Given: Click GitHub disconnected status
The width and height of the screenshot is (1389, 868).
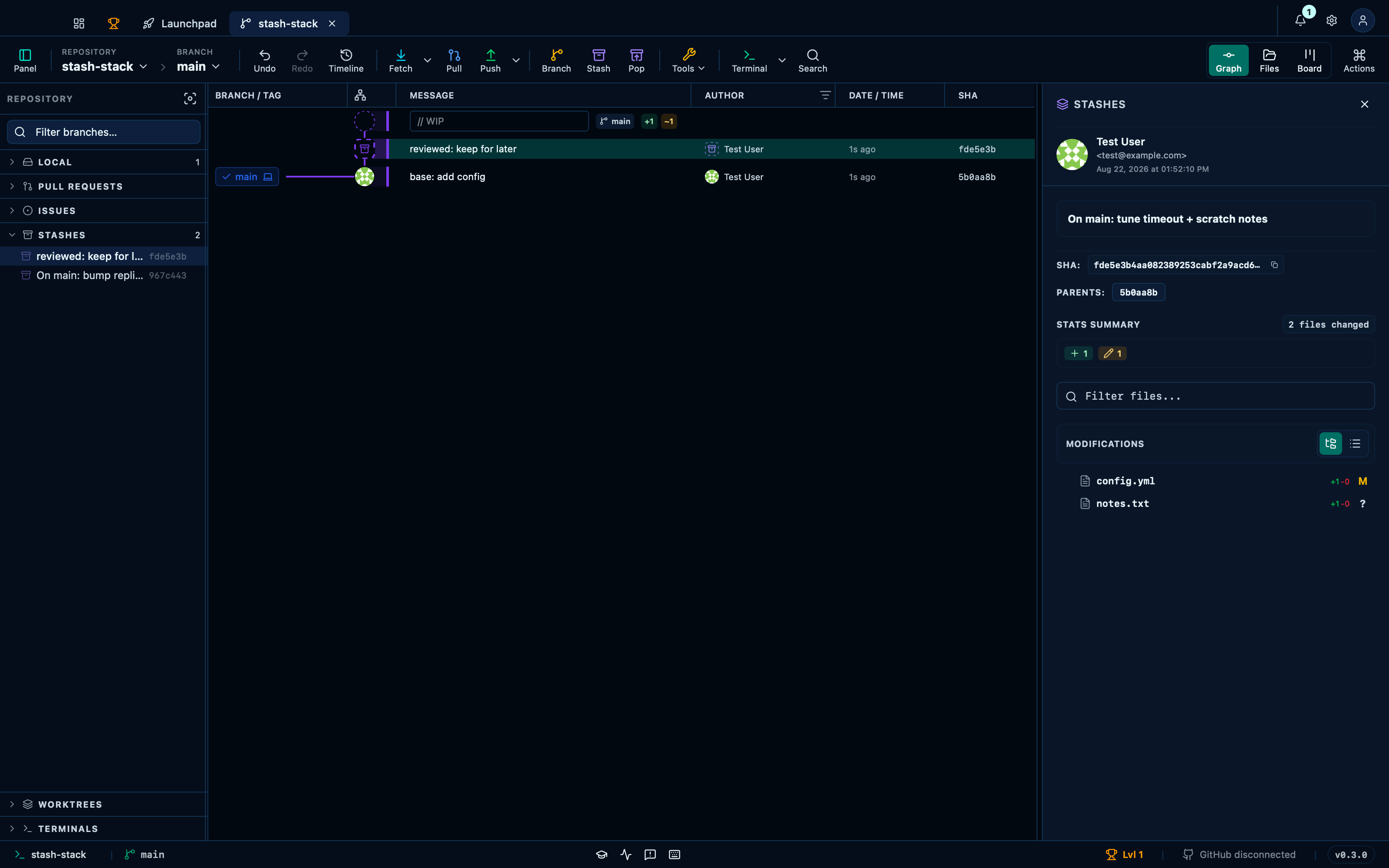Looking at the screenshot, I should (1239, 854).
